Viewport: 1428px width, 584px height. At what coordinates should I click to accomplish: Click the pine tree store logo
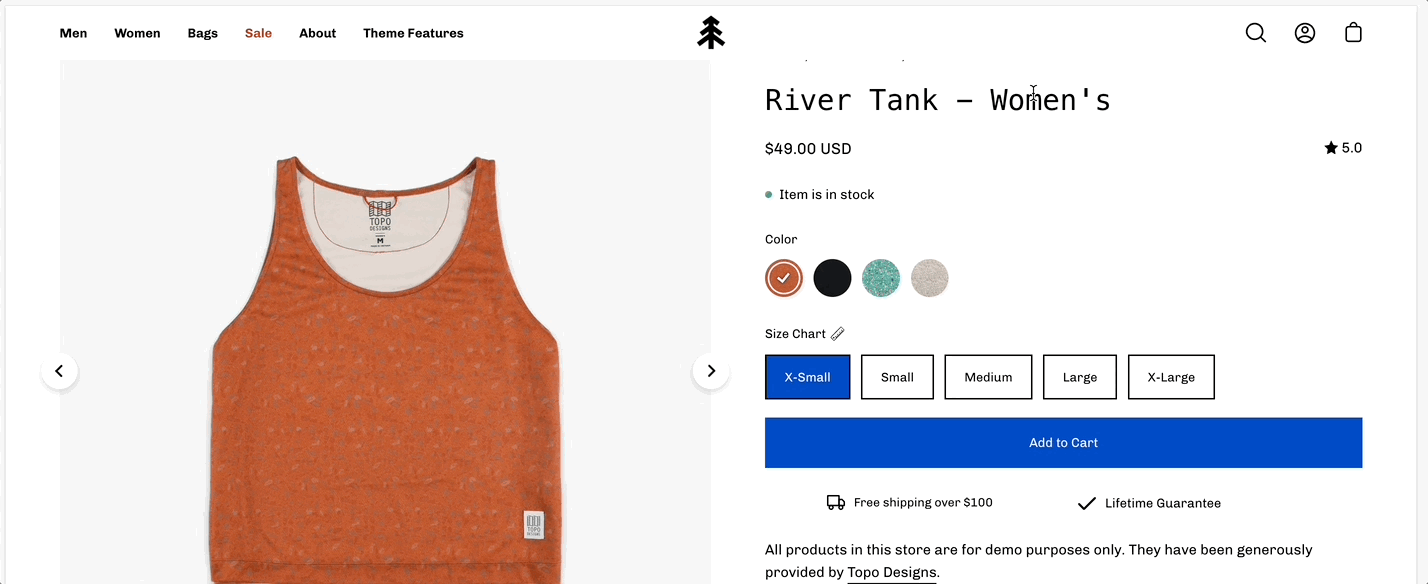711,33
